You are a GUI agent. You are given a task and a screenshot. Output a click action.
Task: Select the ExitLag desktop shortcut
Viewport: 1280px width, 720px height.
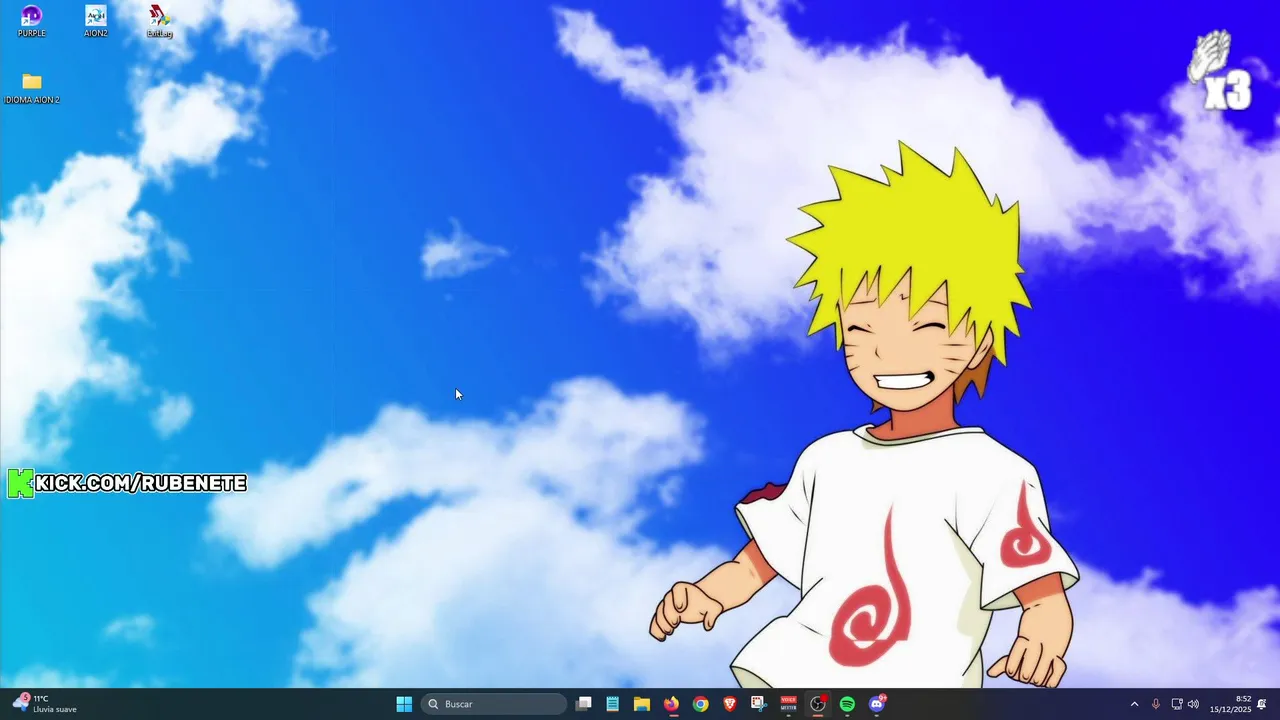[x=159, y=21]
